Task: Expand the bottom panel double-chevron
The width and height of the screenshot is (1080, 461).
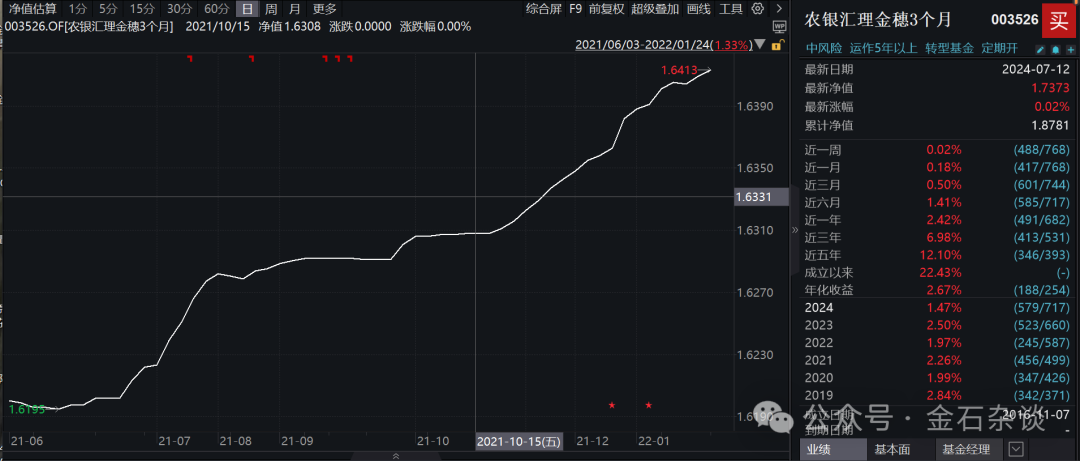Action: pos(395,456)
